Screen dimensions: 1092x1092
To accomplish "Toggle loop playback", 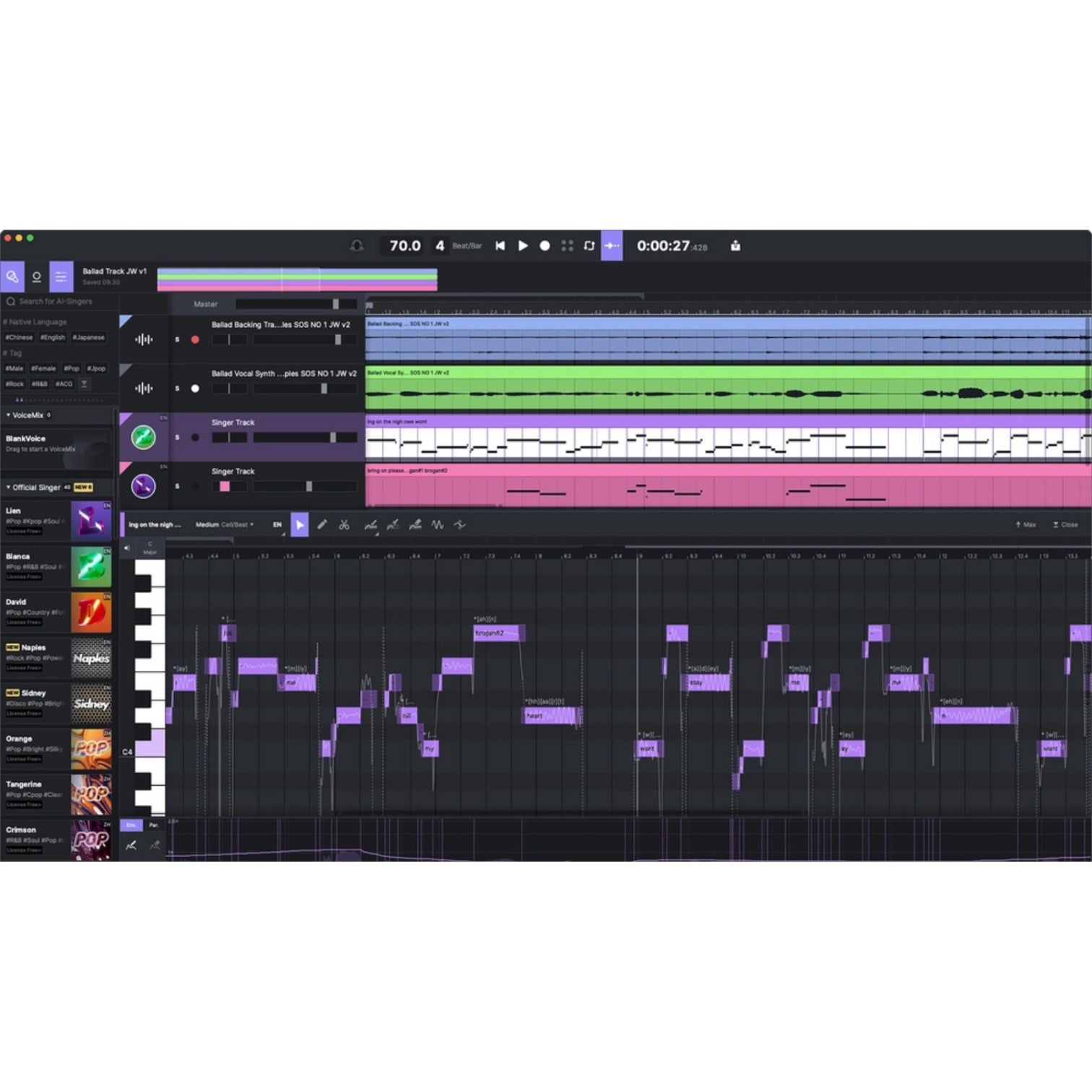I will click(589, 246).
